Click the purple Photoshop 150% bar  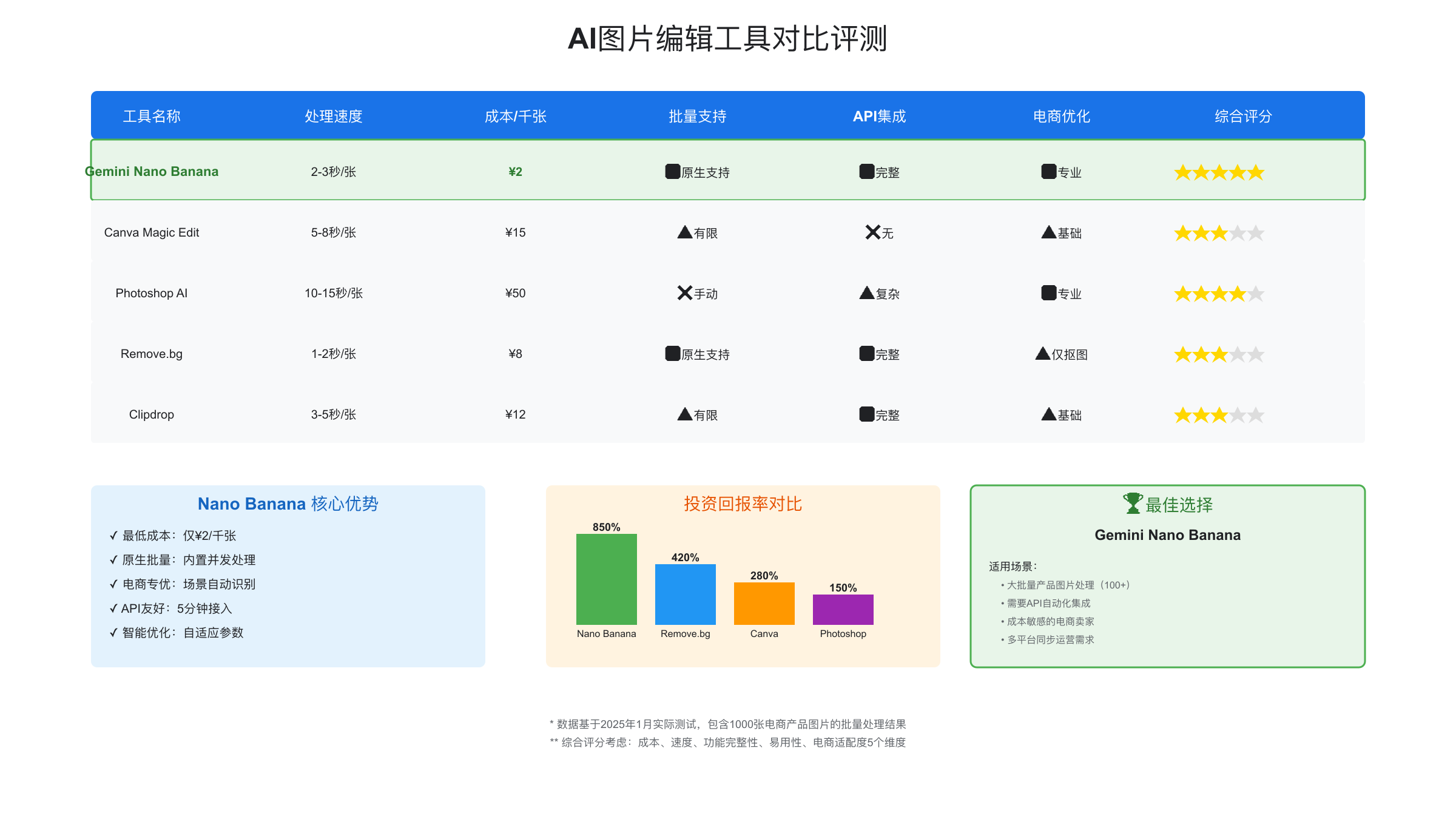click(843, 610)
